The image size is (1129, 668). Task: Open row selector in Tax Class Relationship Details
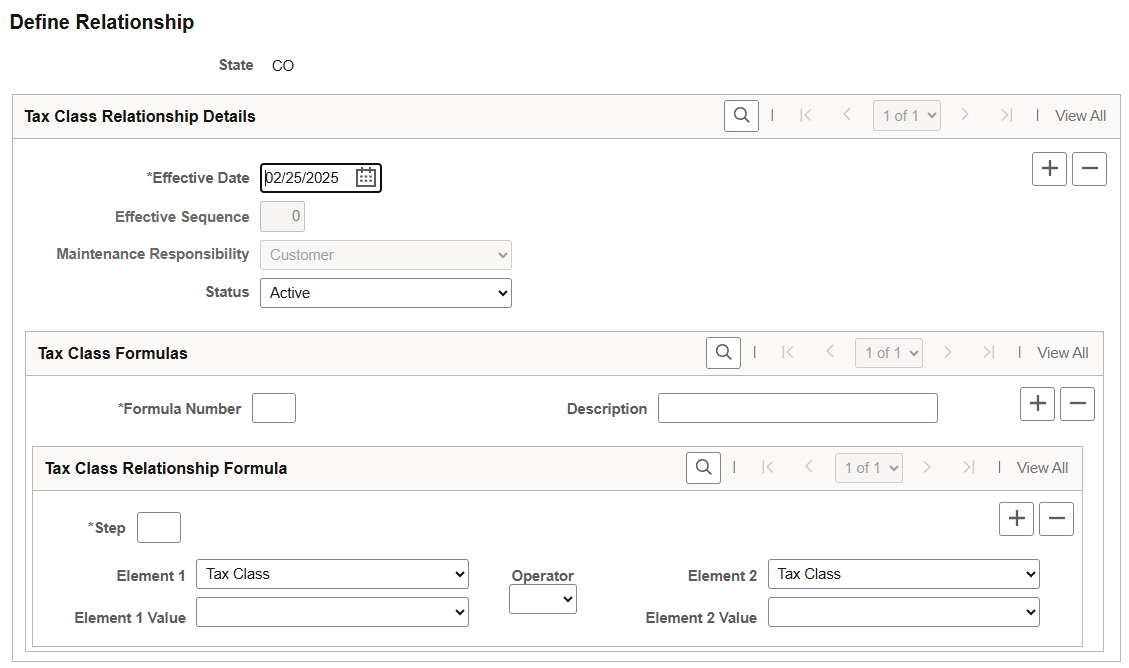pyautogui.click(x=907, y=116)
